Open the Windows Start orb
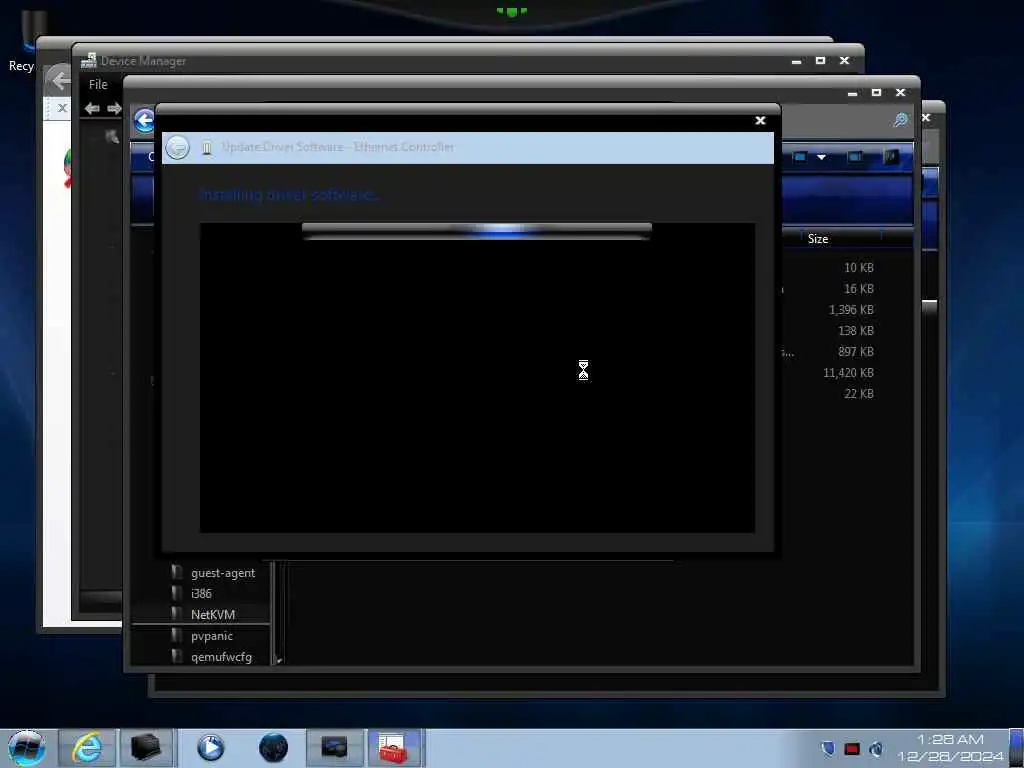Viewport: 1024px width, 768px height. (x=26, y=748)
